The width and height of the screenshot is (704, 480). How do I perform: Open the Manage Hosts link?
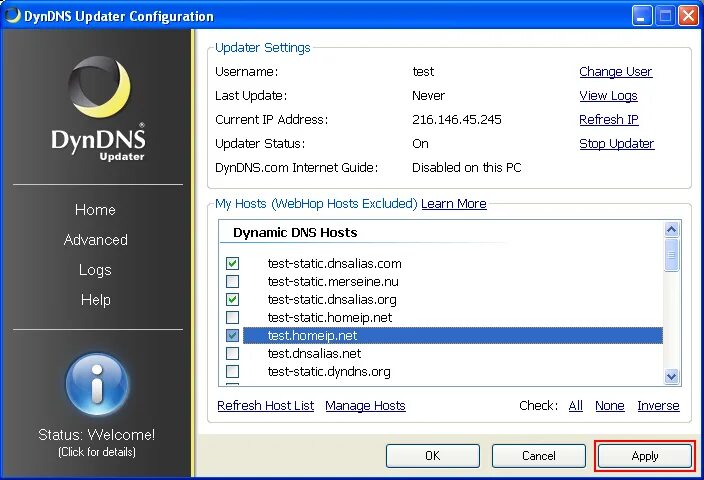pos(365,405)
